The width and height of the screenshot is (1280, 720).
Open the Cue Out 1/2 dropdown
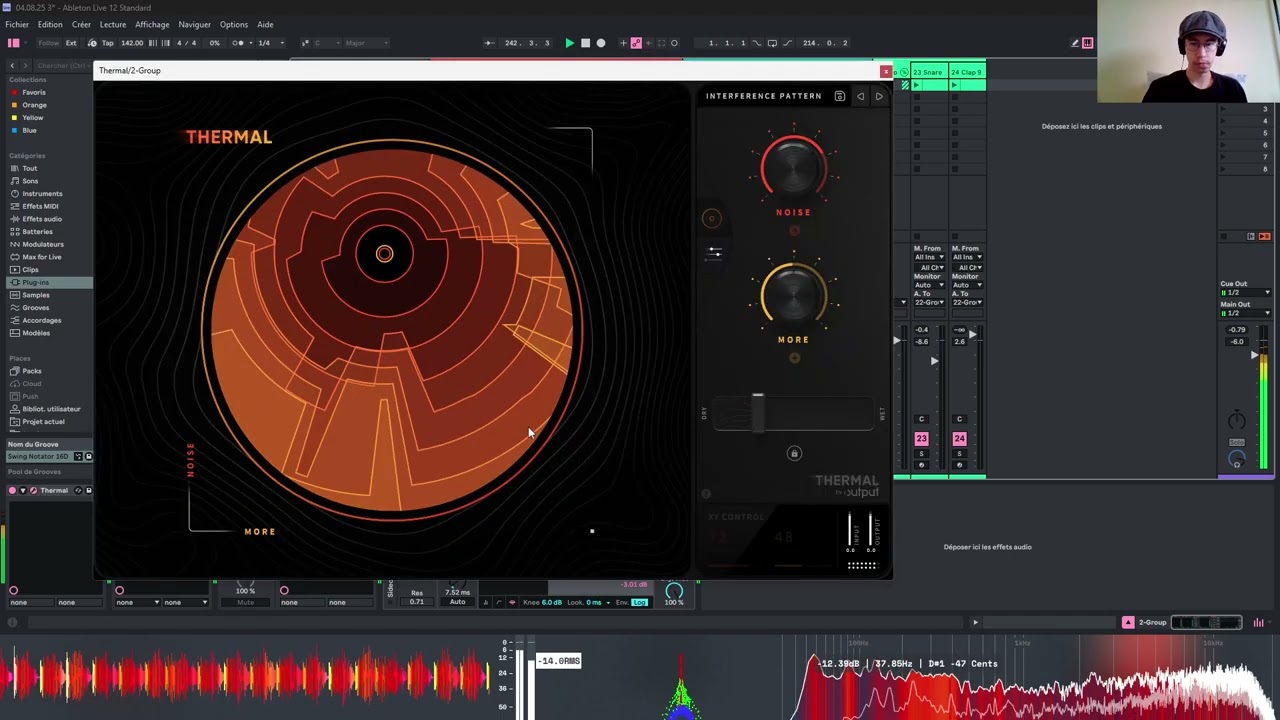[x=1246, y=292]
